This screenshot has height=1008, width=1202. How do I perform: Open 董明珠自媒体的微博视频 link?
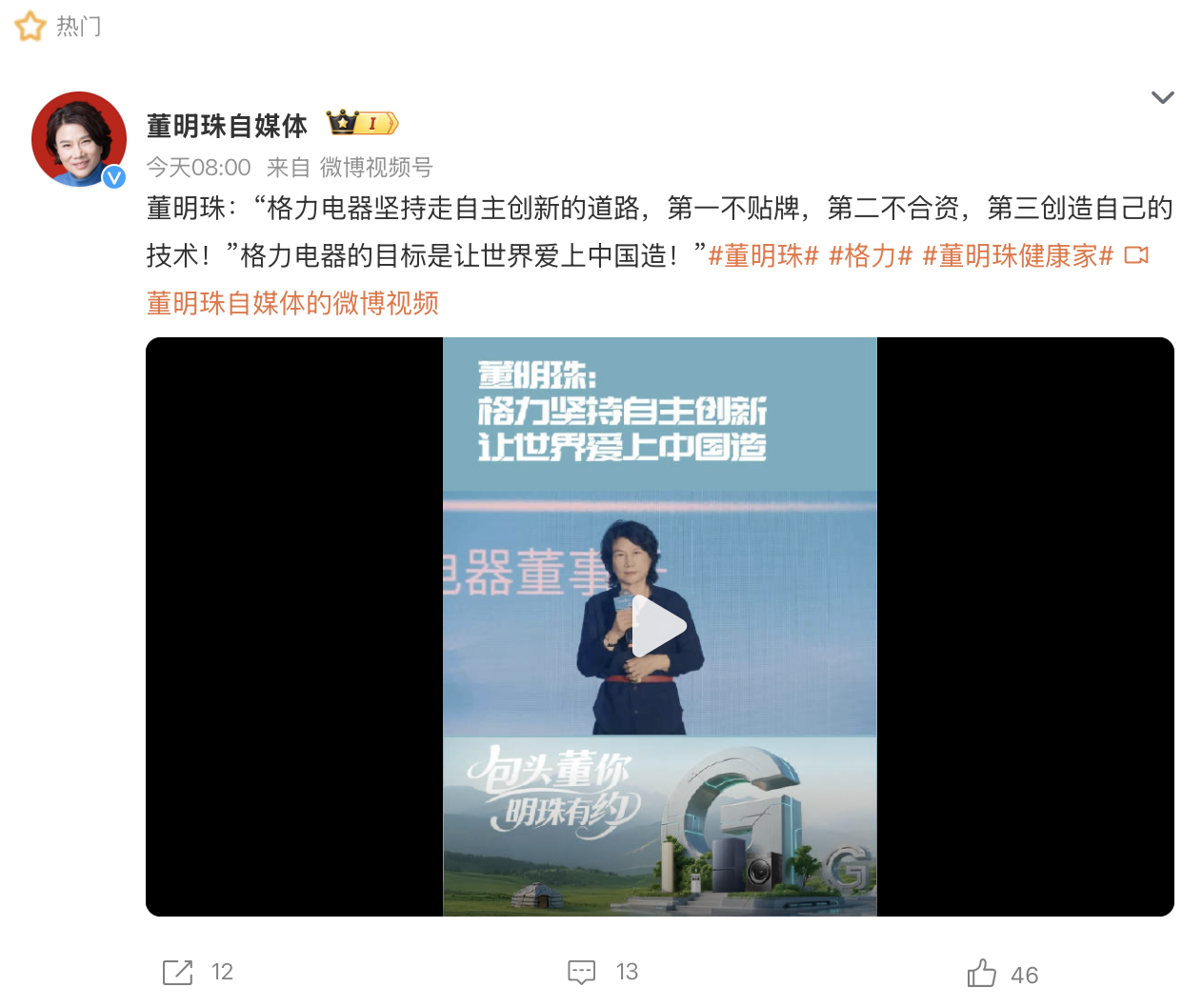click(292, 303)
